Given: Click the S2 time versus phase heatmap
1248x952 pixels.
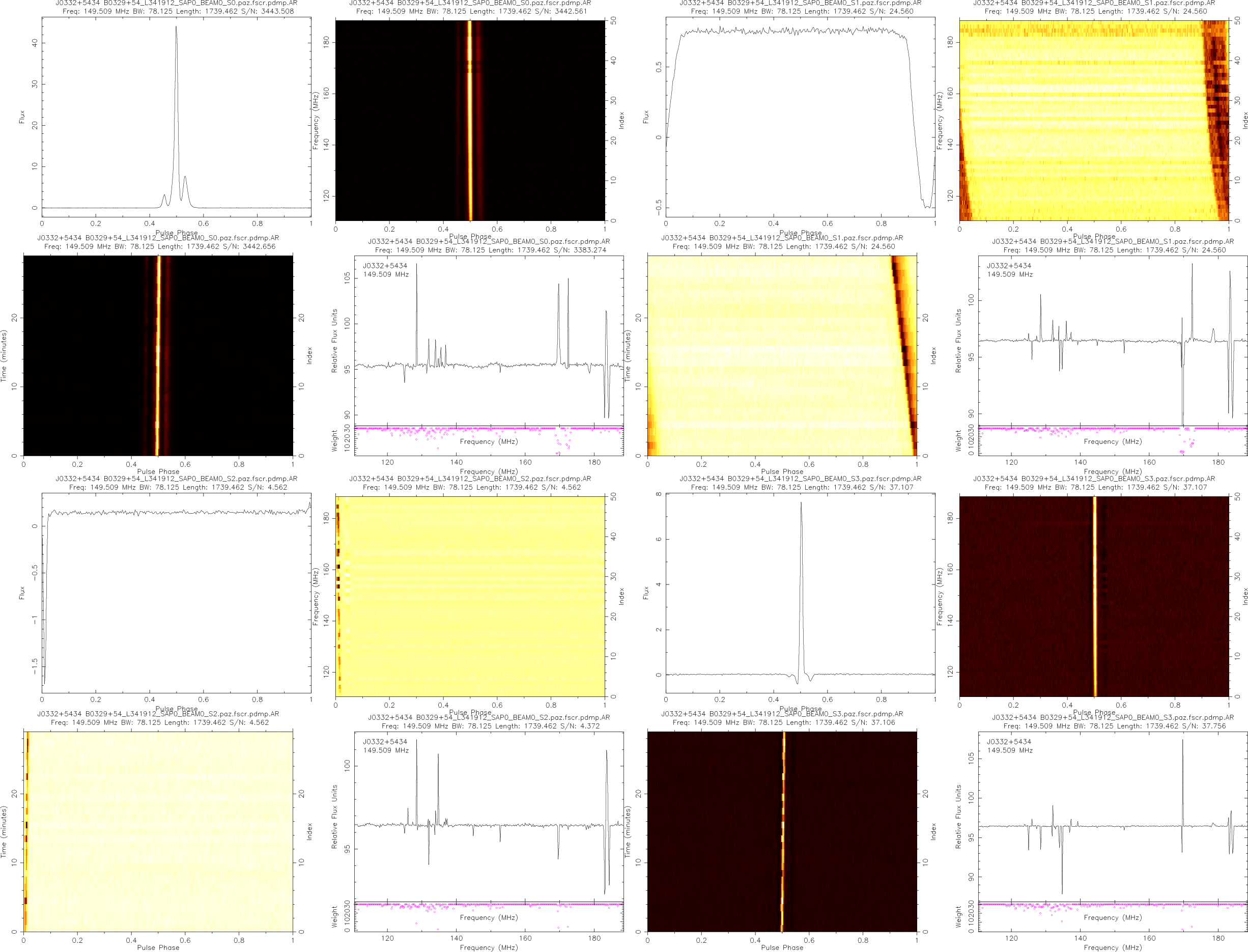Looking at the screenshot, I should coord(158,831).
